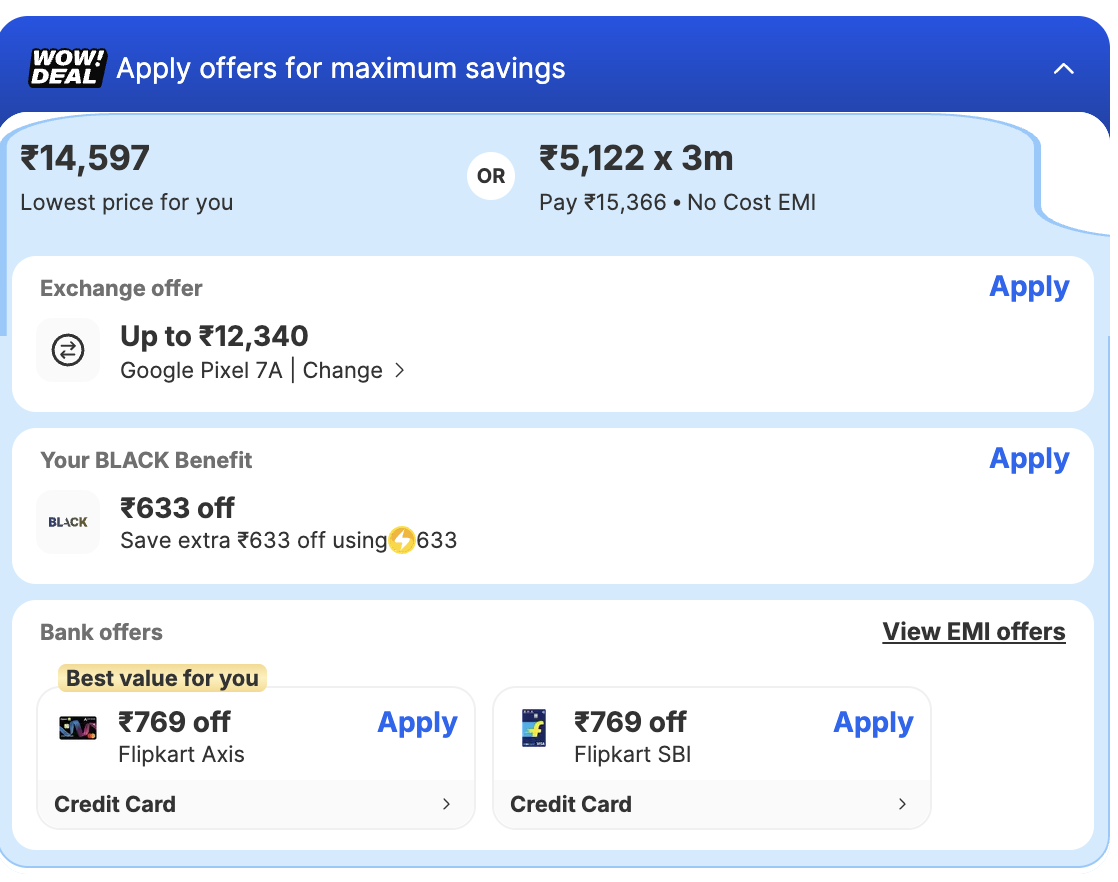Viewport: 1118px width, 882px height.
Task: Click the OR separator circle
Action: coord(491,176)
